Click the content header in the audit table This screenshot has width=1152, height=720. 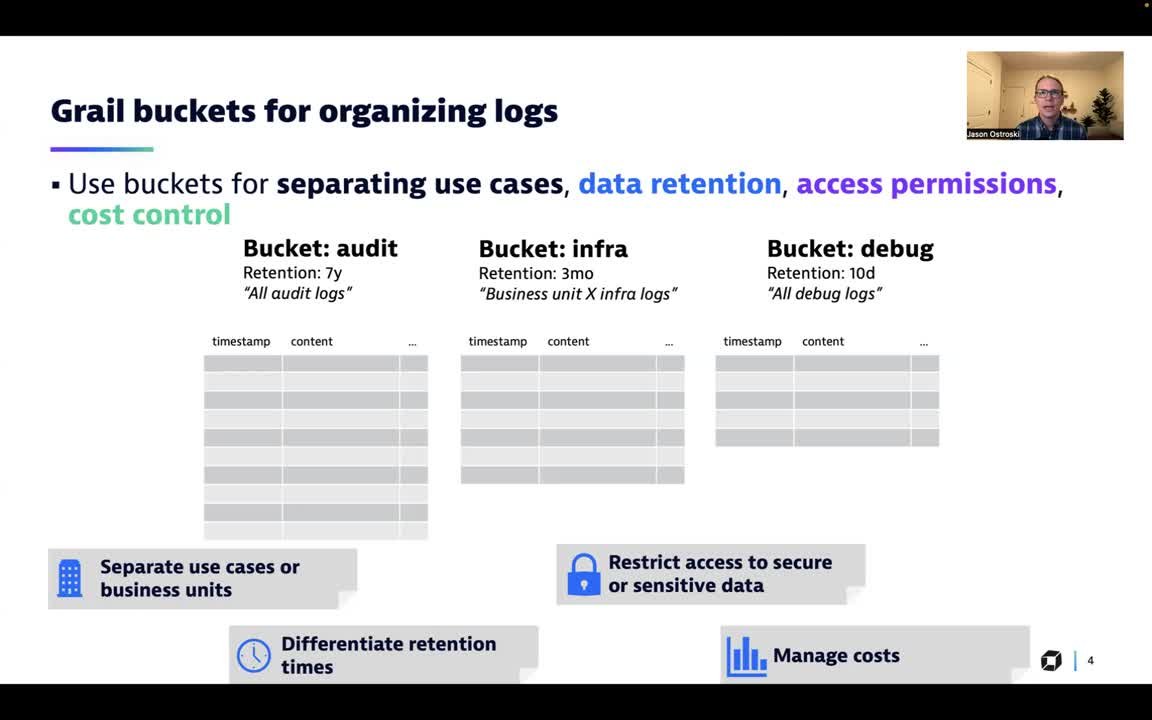pyautogui.click(x=312, y=342)
